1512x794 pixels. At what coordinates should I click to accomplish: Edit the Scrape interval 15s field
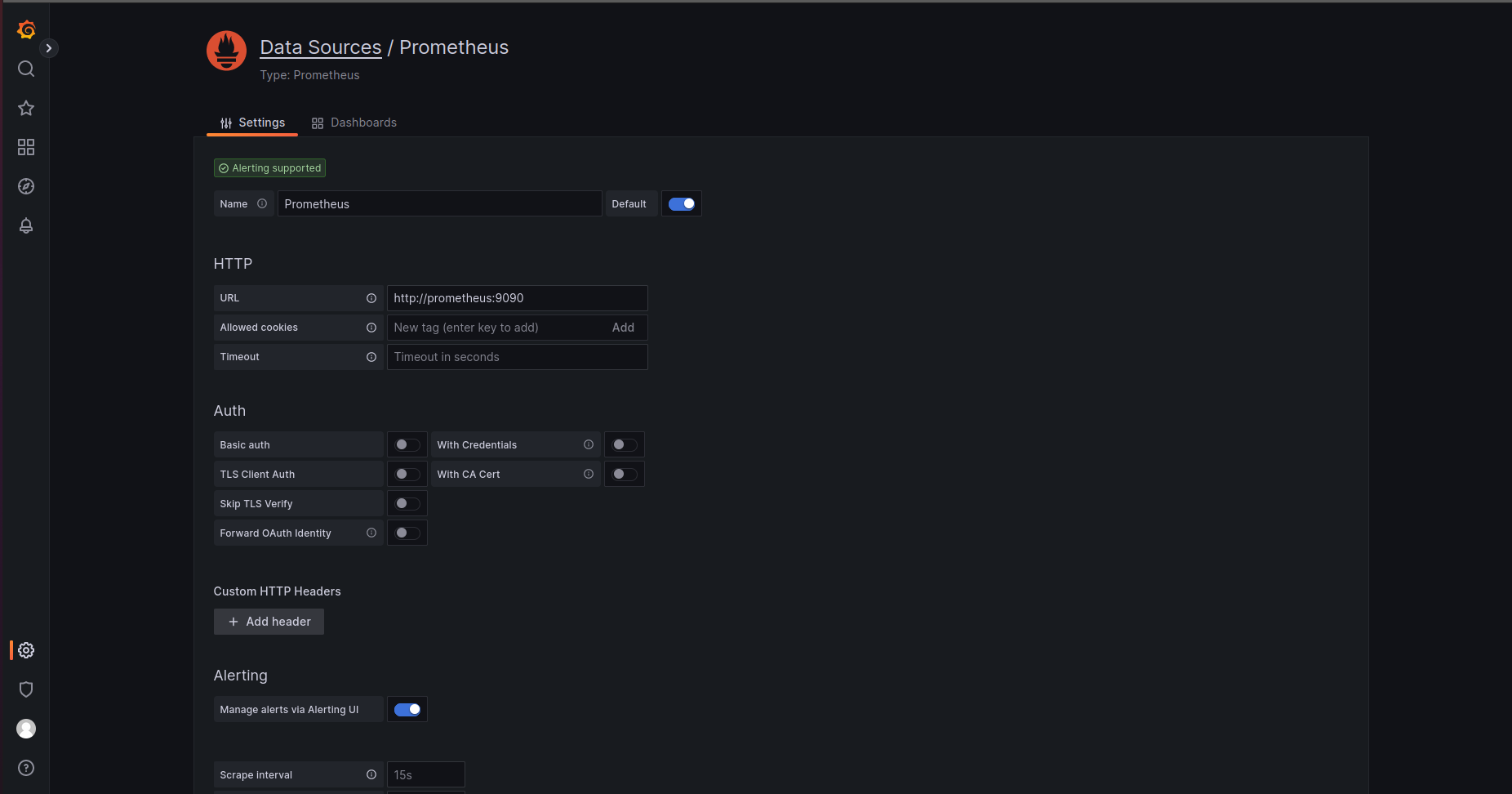425,775
